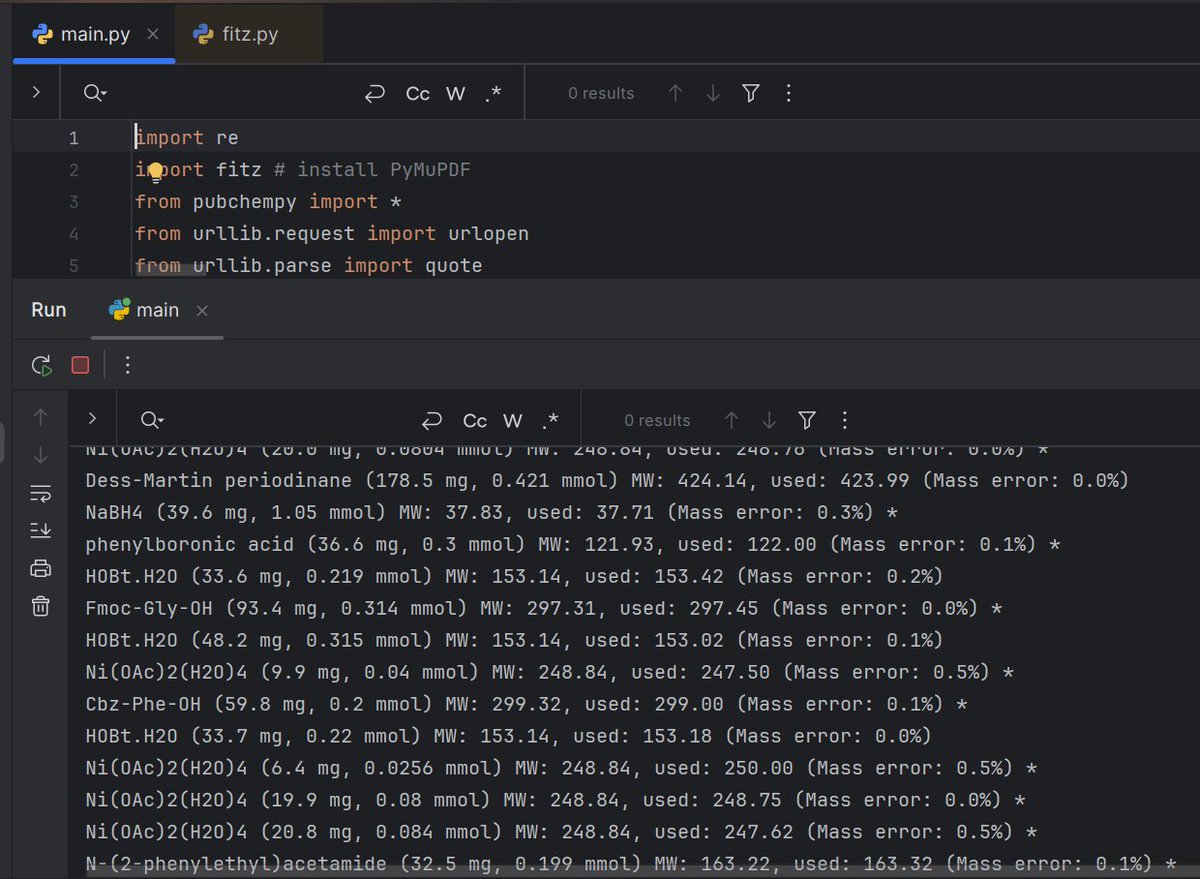Clear all console output with trash icon

click(41, 606)
